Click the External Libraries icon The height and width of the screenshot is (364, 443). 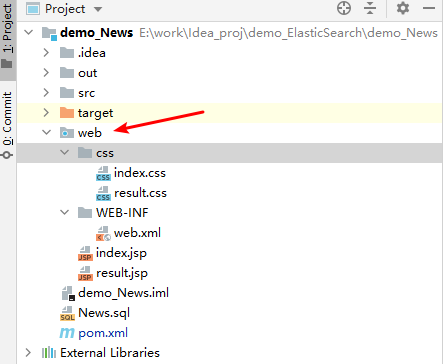point(49,353)
